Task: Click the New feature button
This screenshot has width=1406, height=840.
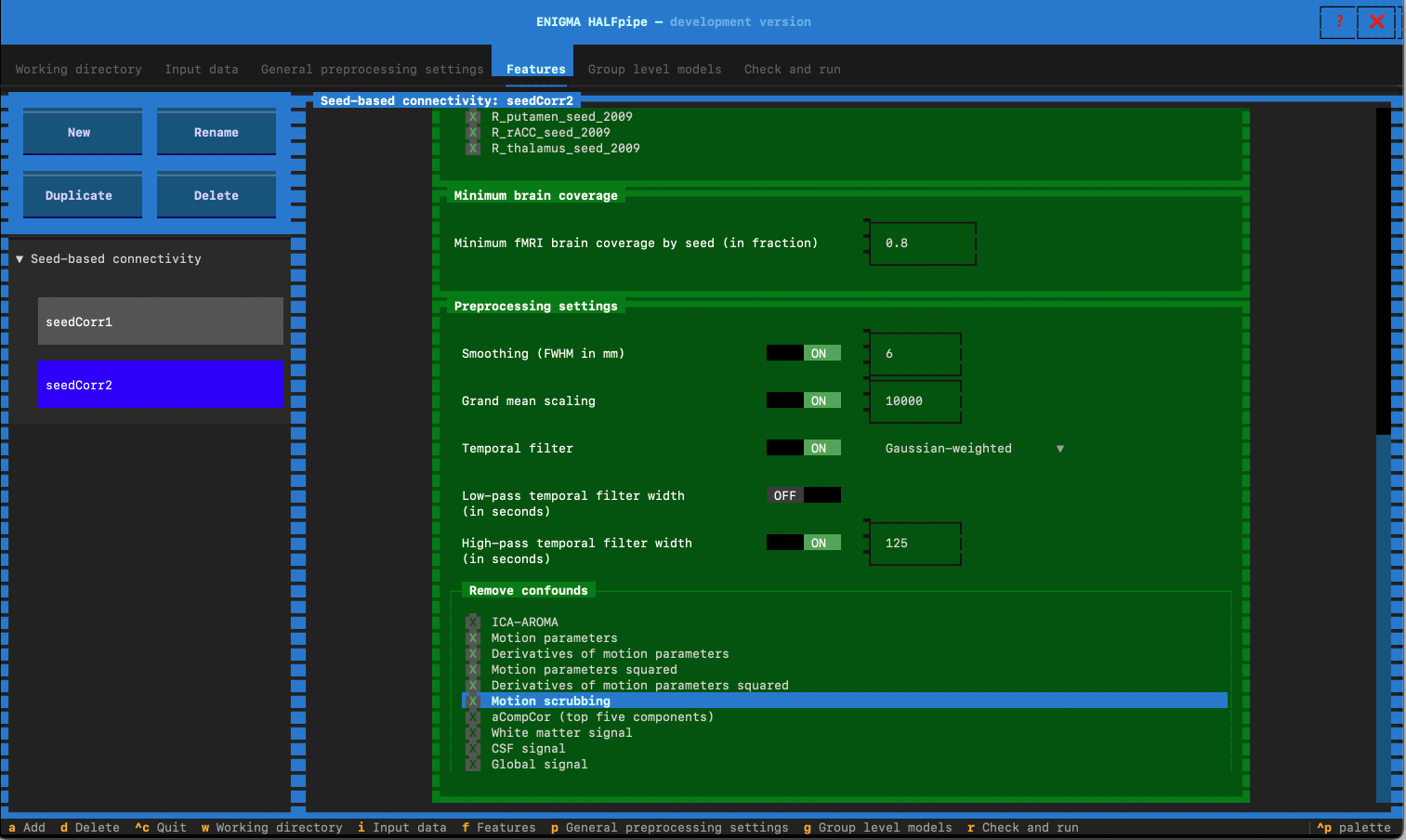Action: (83, 132)
